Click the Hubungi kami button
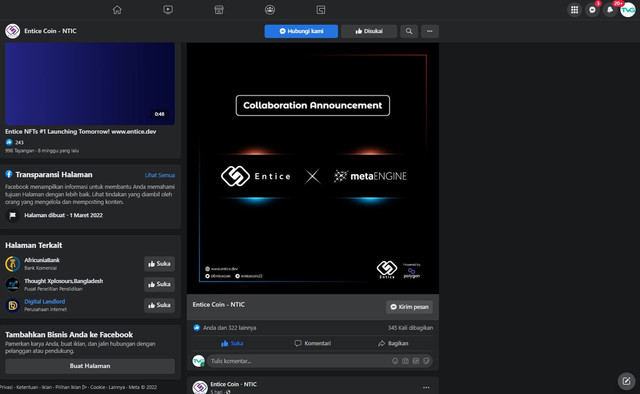The image size is (640, 394). click(x=301, y=31)
